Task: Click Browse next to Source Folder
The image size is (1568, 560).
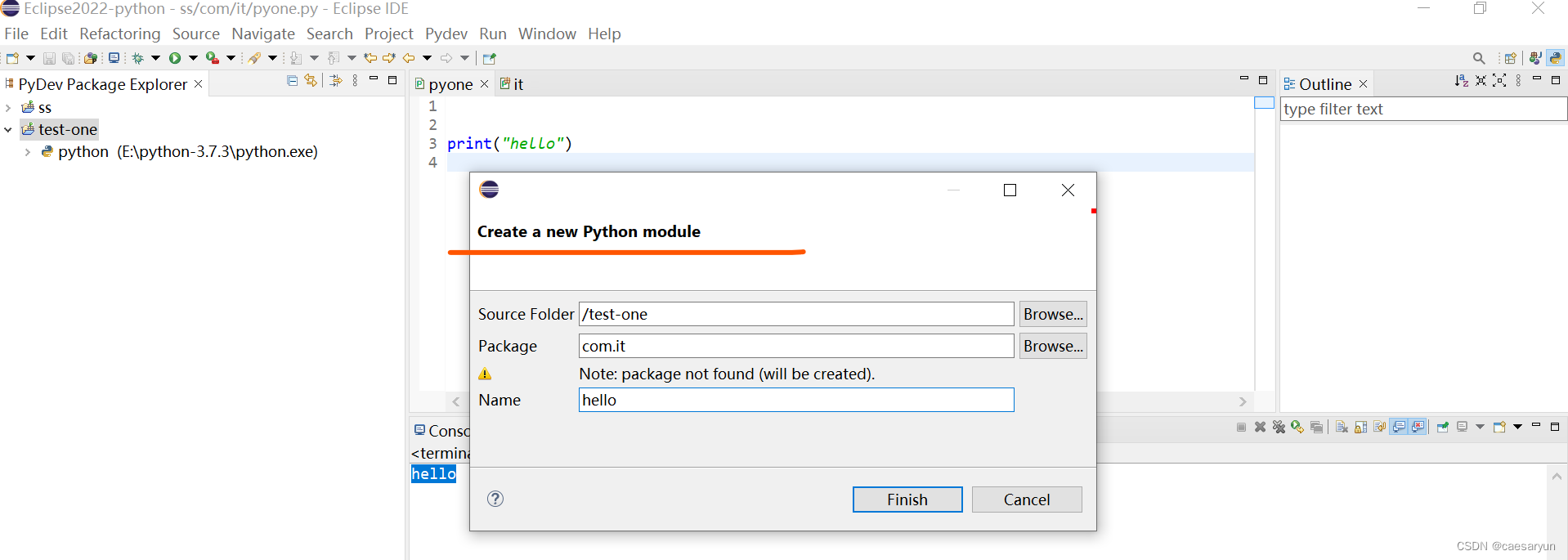Action: click(x=1053, y=314)
